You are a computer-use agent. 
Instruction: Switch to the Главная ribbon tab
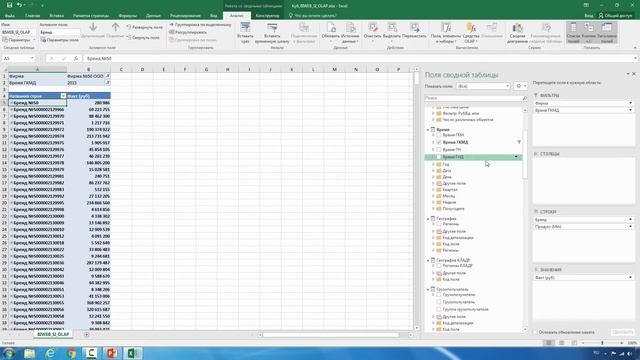pyautogui.click(x=33, y=16)
